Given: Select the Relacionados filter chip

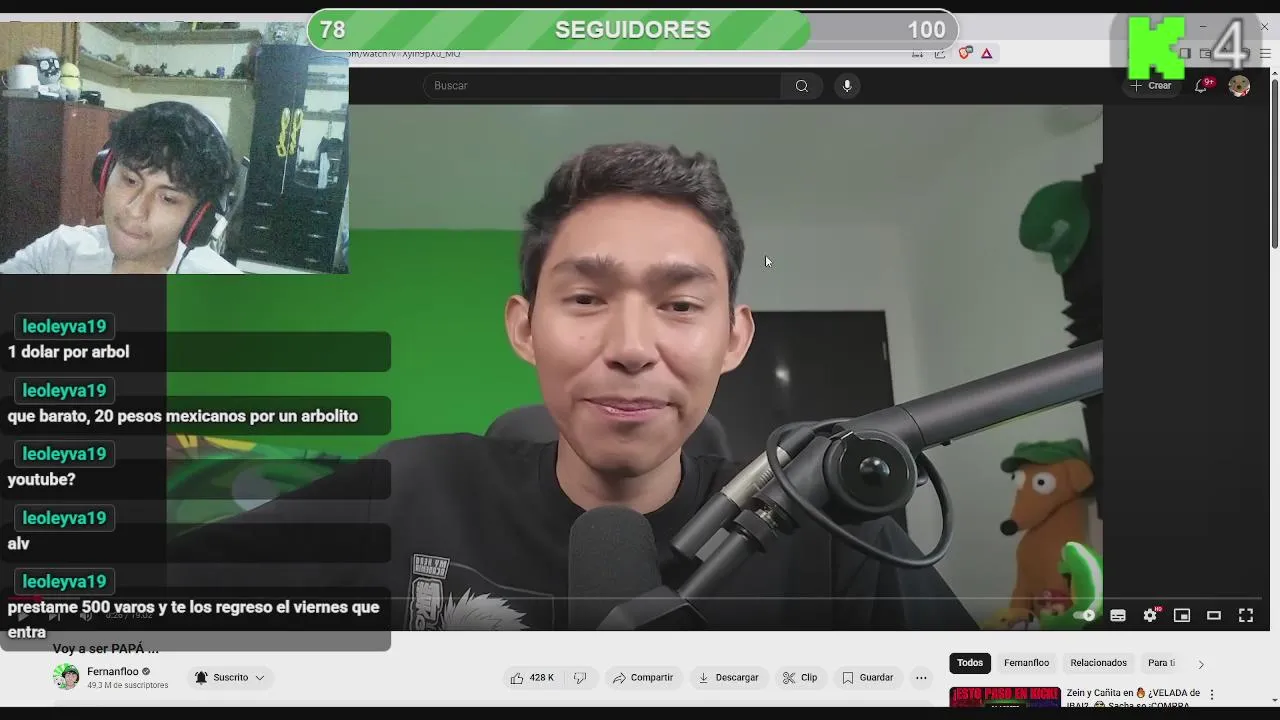Looking at the screenshot, I should pos(1098,663).
